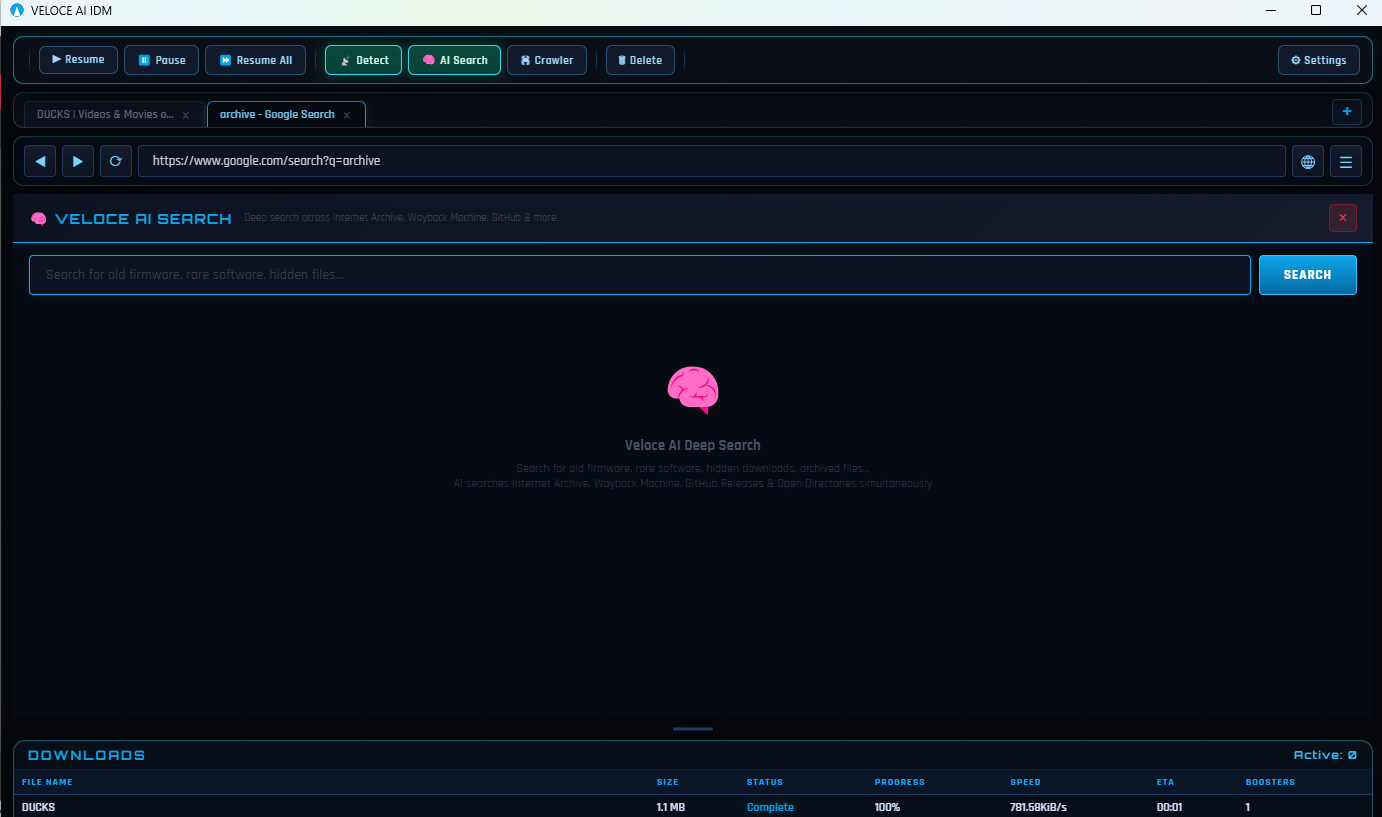
Task: Click the globe icon beside the address bar
Action: [1308, 161]
